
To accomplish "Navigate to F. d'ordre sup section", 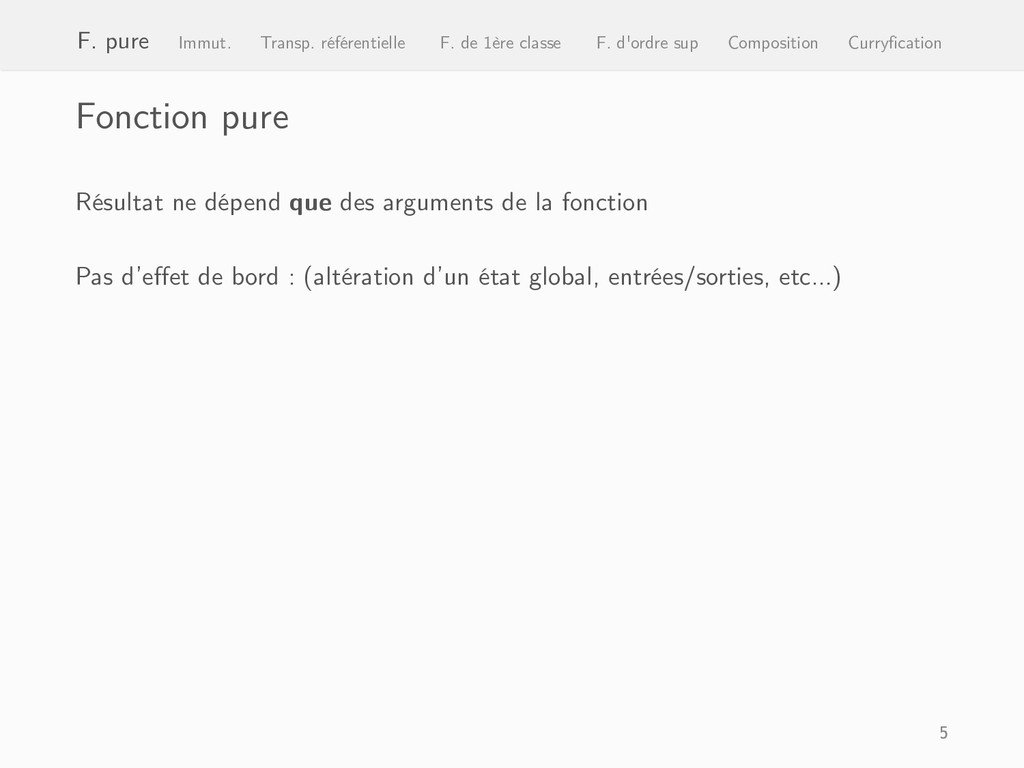I will coord(647,43).
